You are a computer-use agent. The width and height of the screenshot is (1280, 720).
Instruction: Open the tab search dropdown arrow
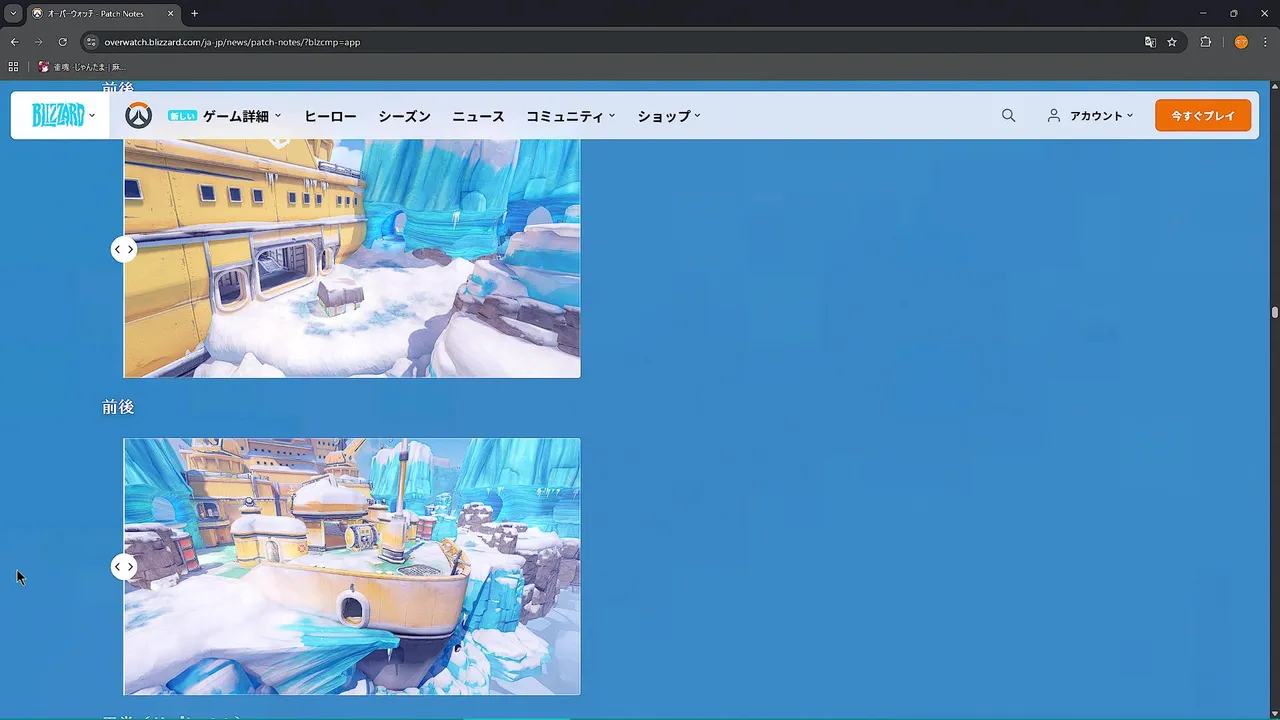click(x=13, y=14)
